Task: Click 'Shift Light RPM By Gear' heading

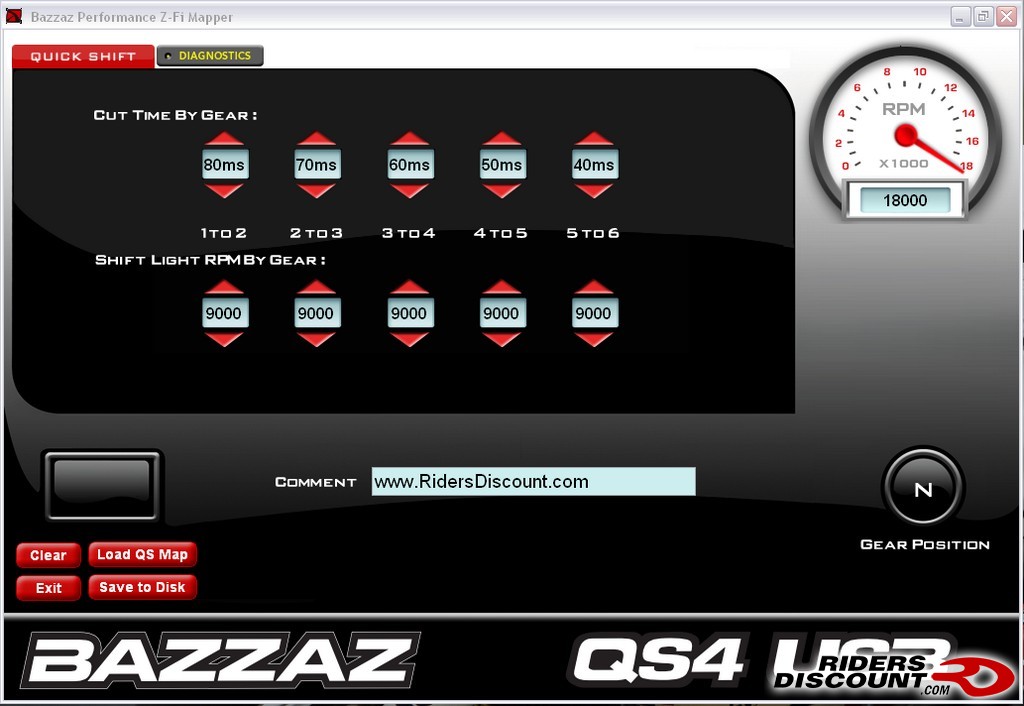Action: (210, 260)
